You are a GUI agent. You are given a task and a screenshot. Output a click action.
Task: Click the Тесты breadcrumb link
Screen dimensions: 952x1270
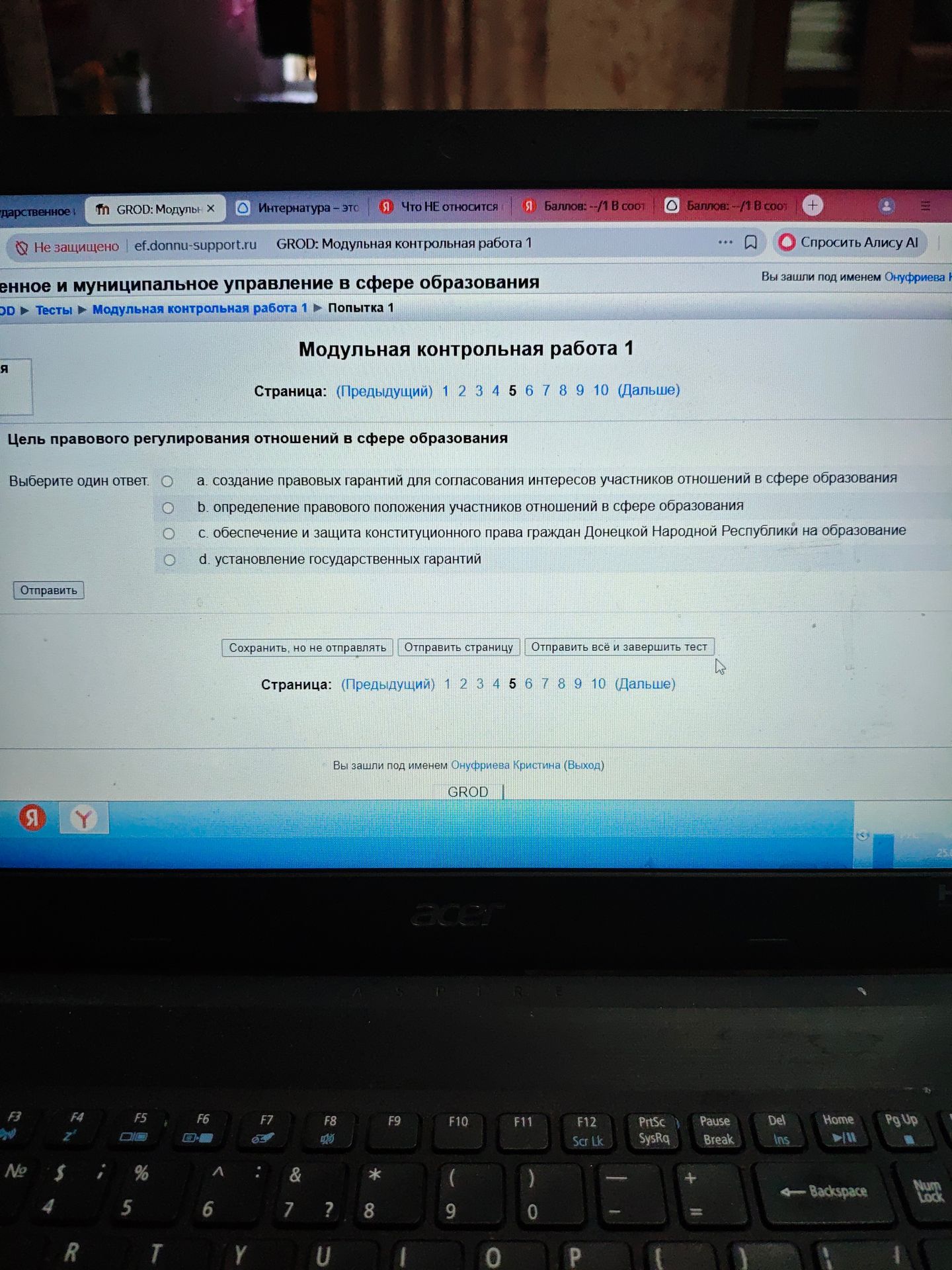pyautogui.click(x=54, y=310)
